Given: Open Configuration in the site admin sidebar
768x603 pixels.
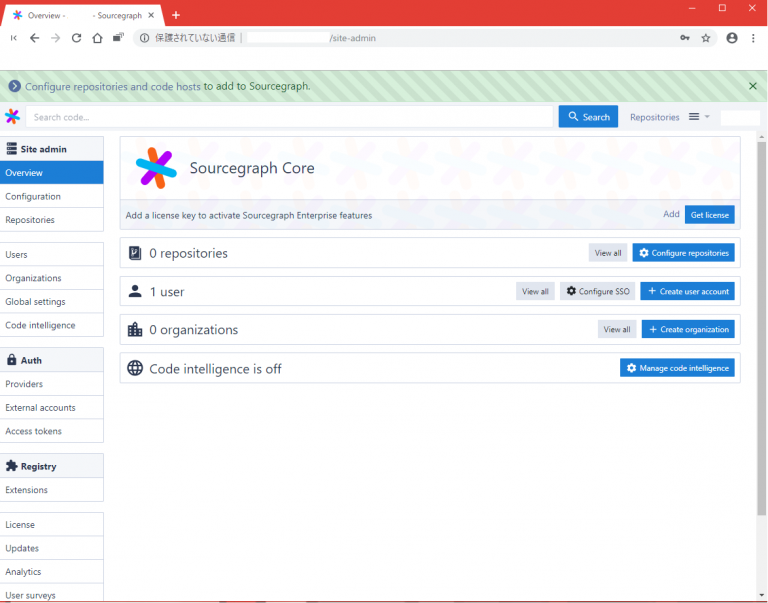Looking at the screenshot, I should (33, 196).
